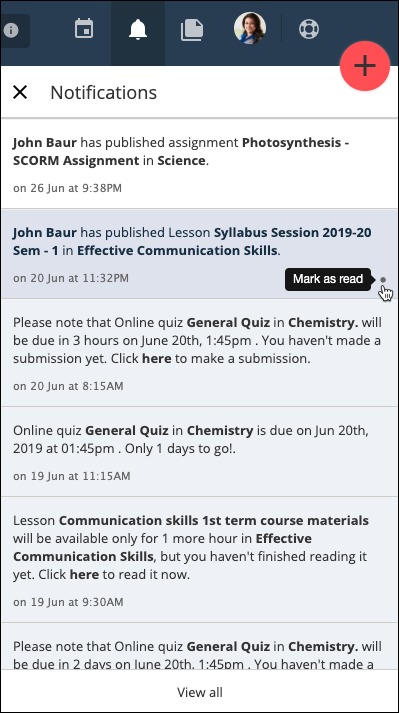Open the help lifebuoy icon

[x=309, y=30]
